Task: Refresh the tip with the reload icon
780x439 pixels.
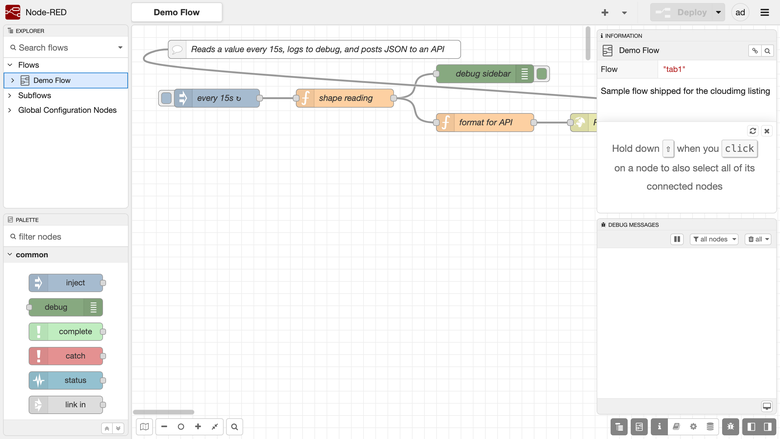Action: point(753,131)
